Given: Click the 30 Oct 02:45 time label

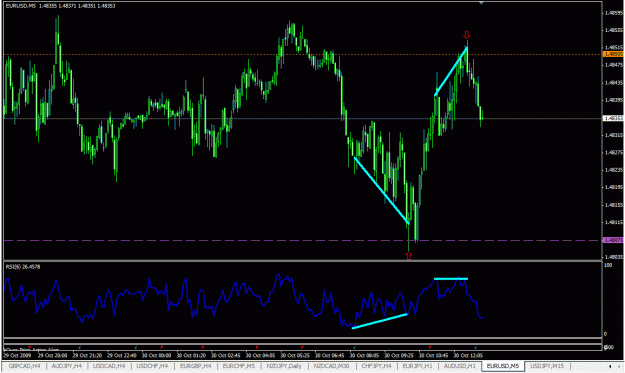Looking at the screenshot, I should point(226,355).
